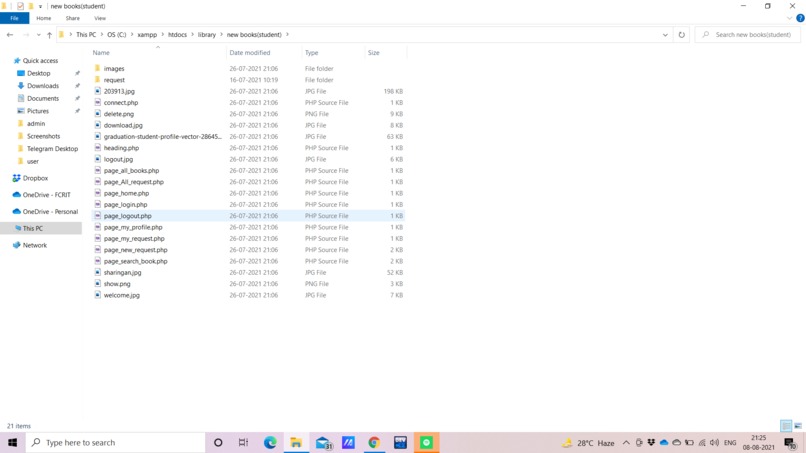
Task: Click This PC in the address path
Action: 86,34
